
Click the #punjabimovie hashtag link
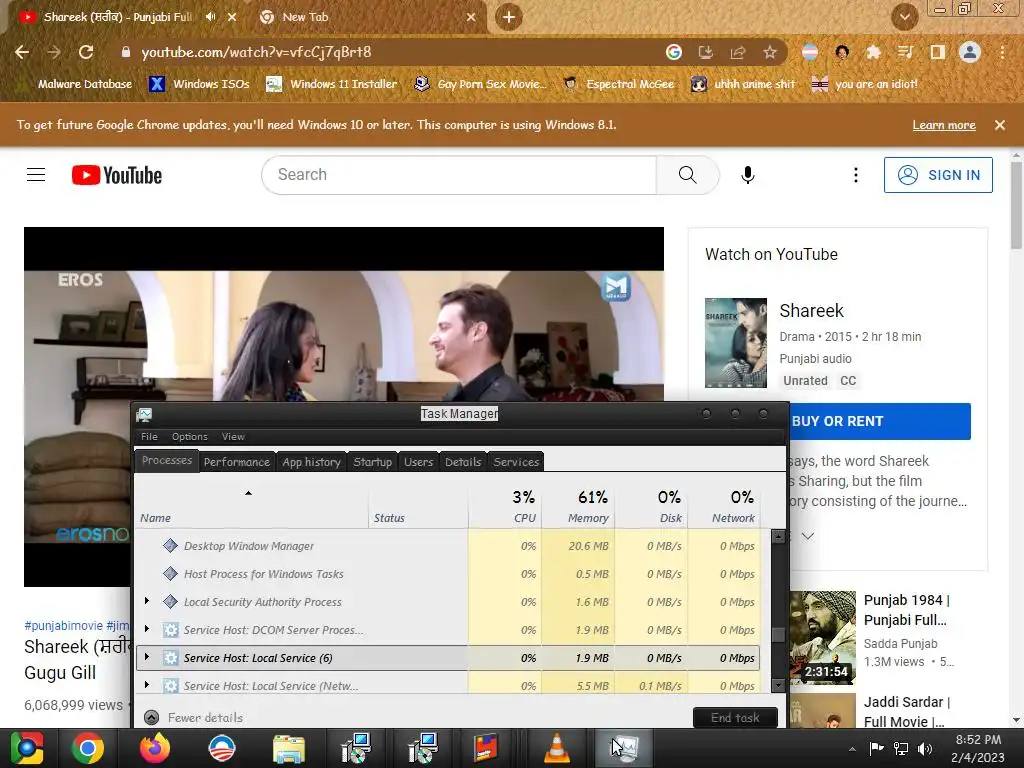tap(63, 625)
